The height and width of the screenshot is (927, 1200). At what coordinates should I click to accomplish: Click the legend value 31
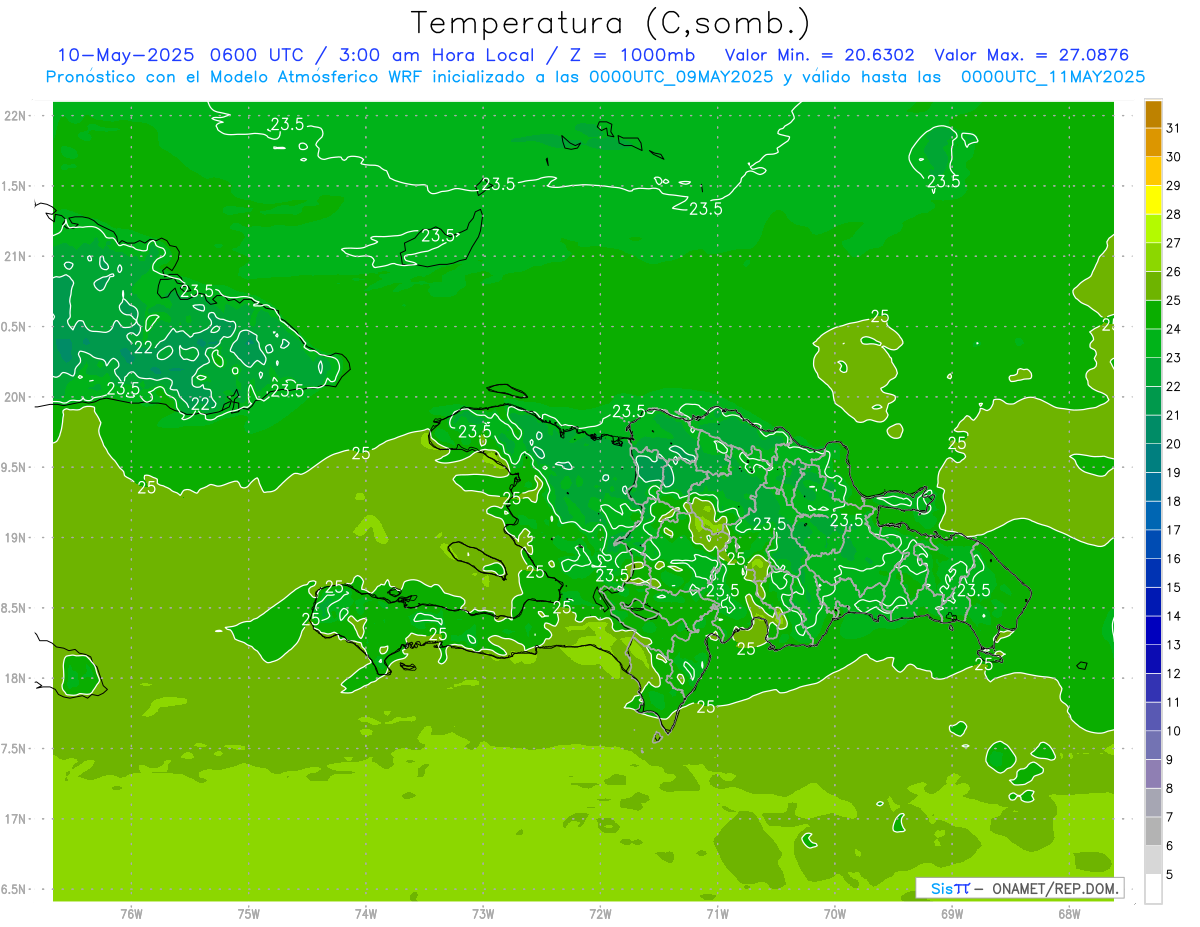pyautogui.click(x=1173, y=128)
